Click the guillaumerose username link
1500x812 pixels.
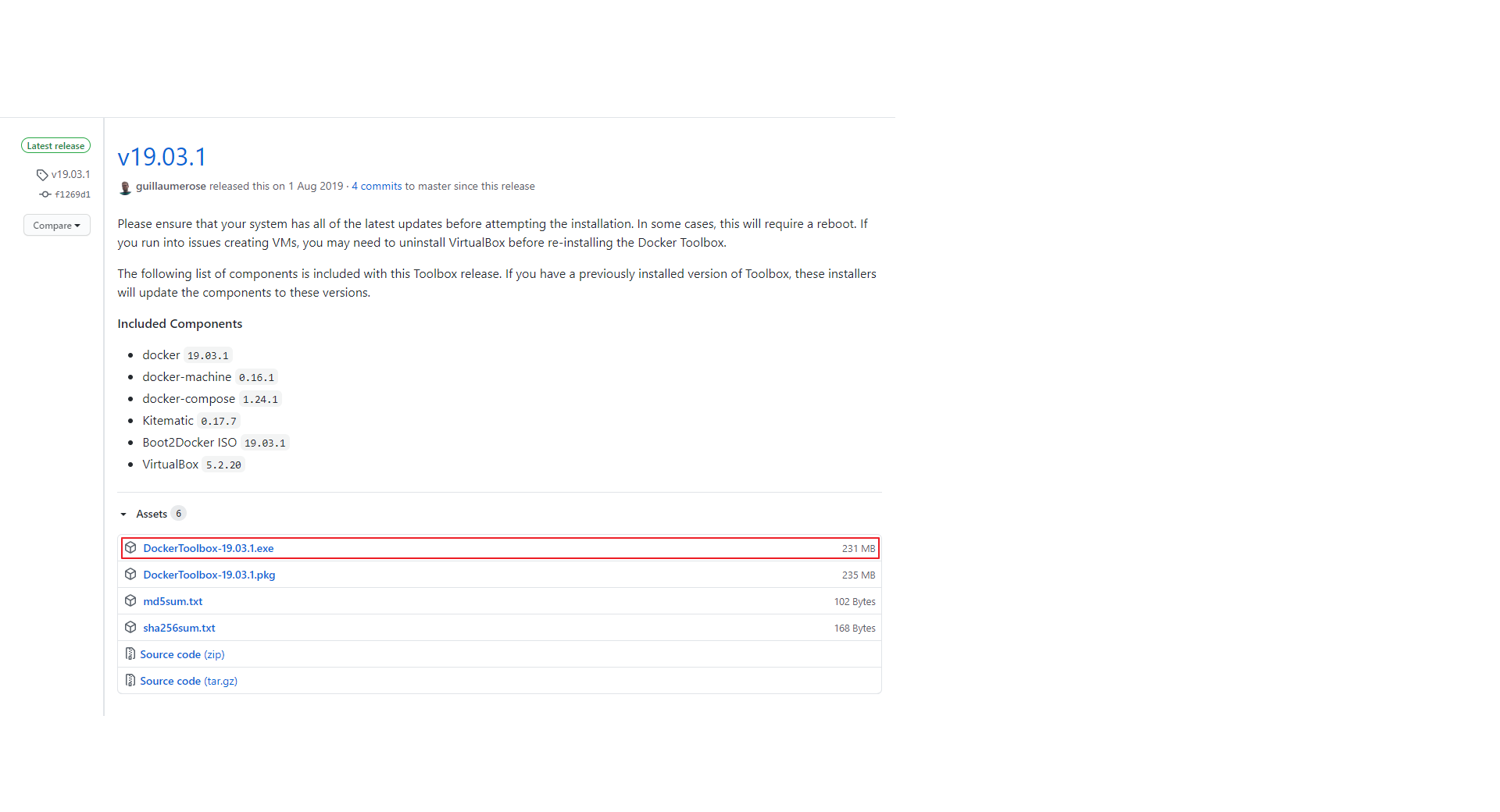(170, 186)
